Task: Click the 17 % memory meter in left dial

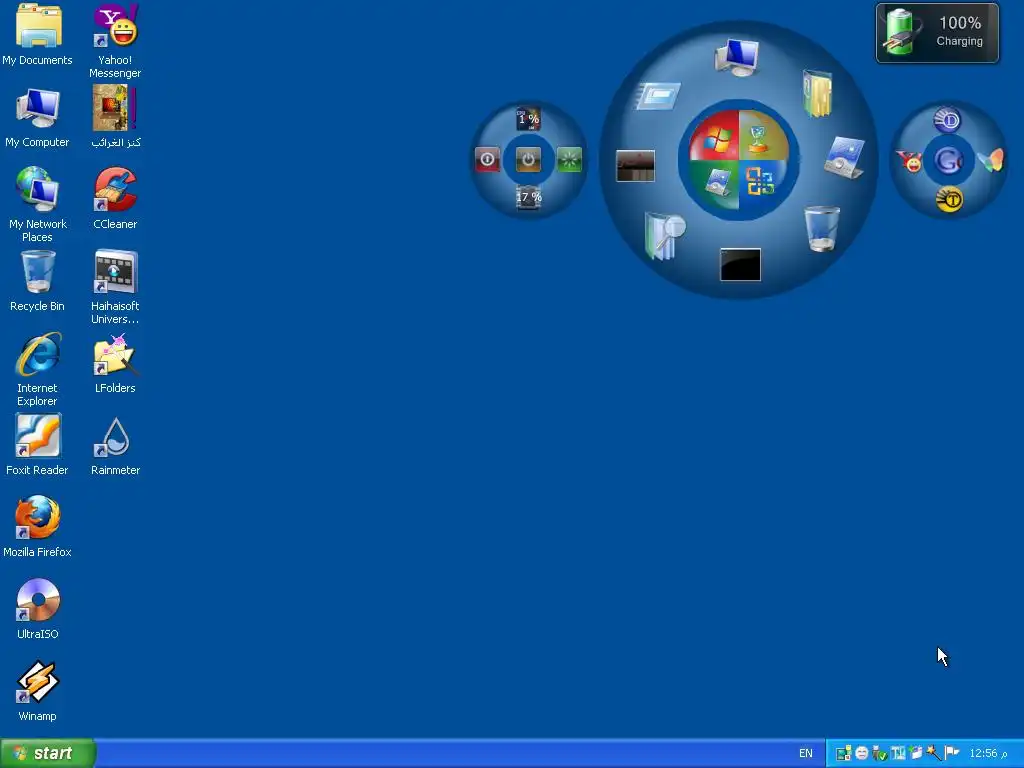Action: 528,197
